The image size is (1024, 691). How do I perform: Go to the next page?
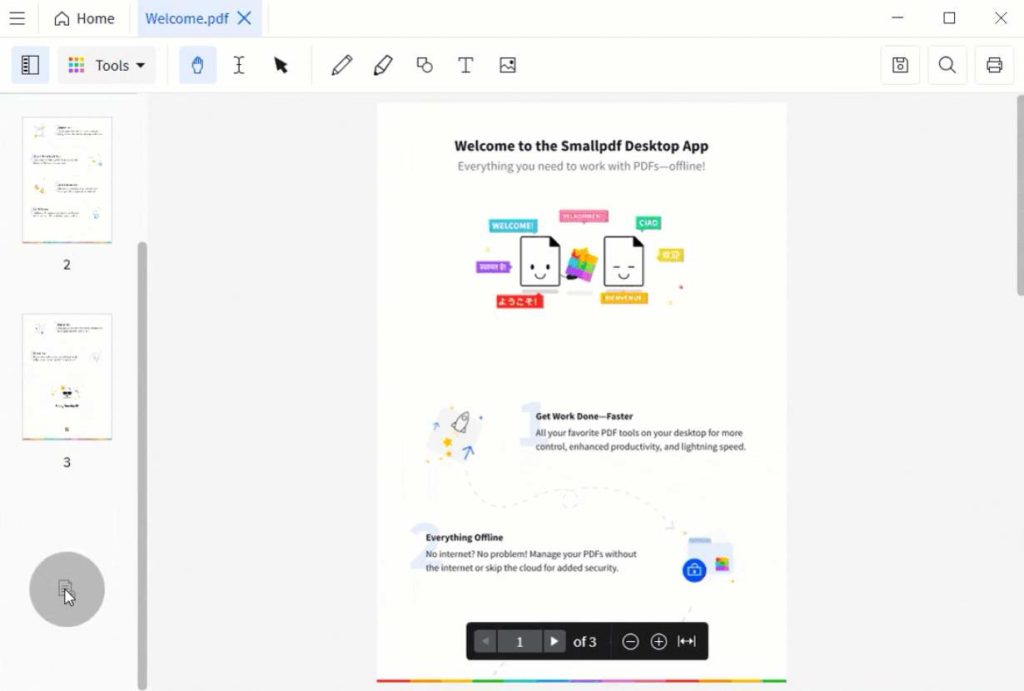tap(554, 641)
